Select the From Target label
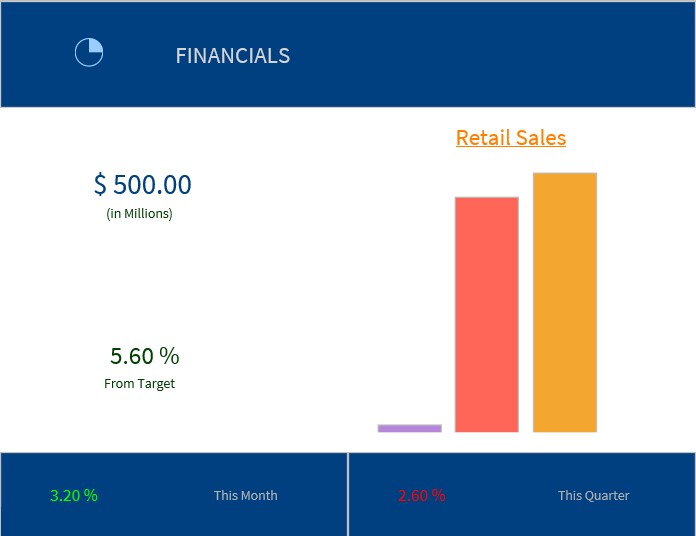 (x=139, y=384)
